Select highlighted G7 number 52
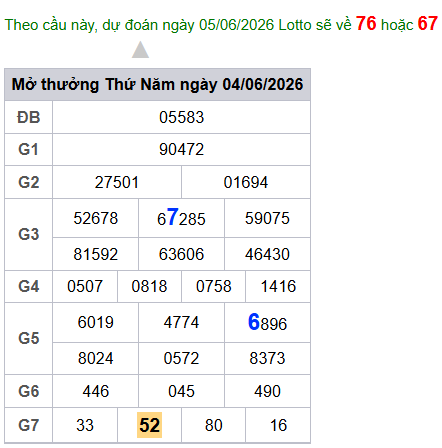 [x=149, y=425]
